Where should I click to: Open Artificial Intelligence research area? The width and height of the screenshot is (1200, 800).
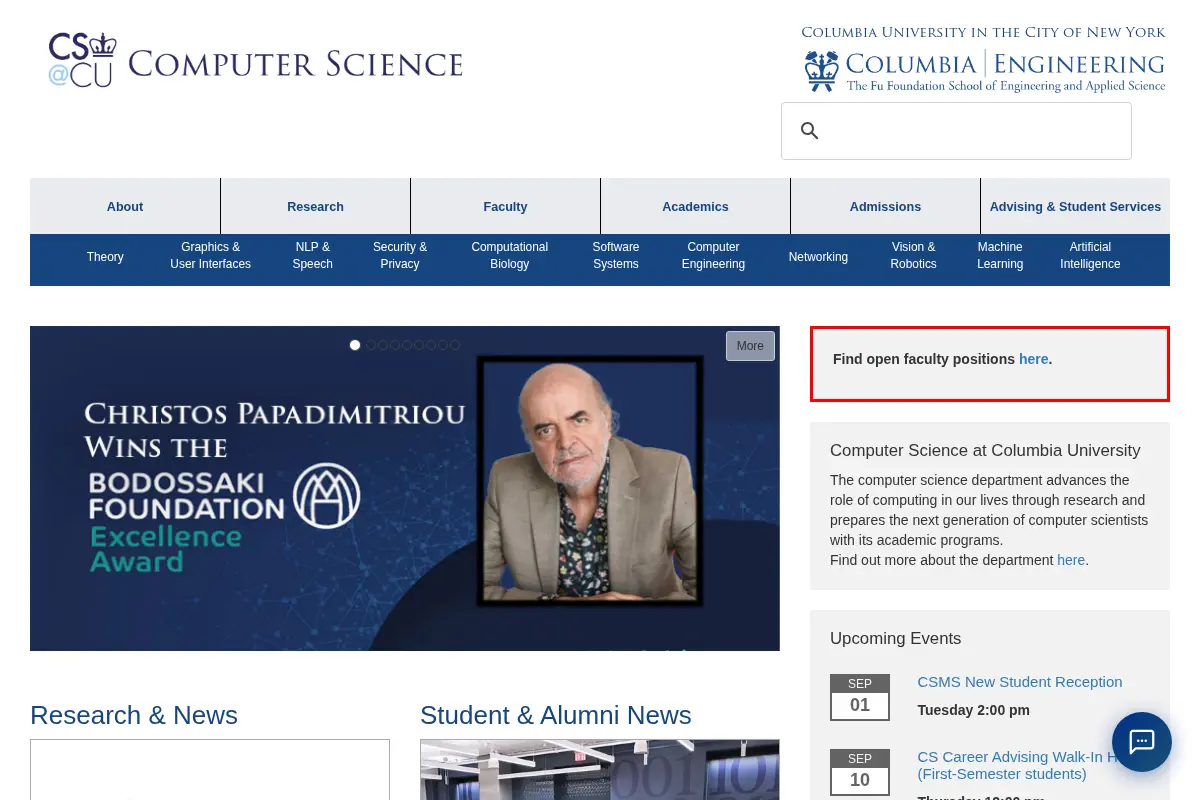coord(1090,256)
